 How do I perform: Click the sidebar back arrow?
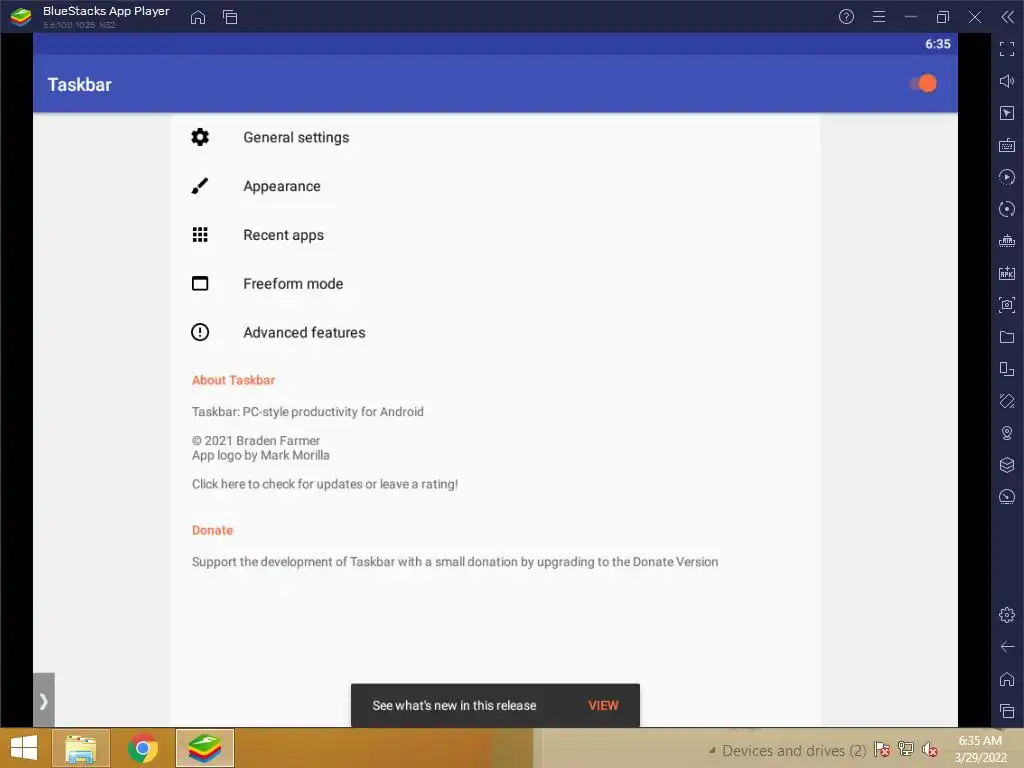pyautogui.click(x=1007, y=647)
